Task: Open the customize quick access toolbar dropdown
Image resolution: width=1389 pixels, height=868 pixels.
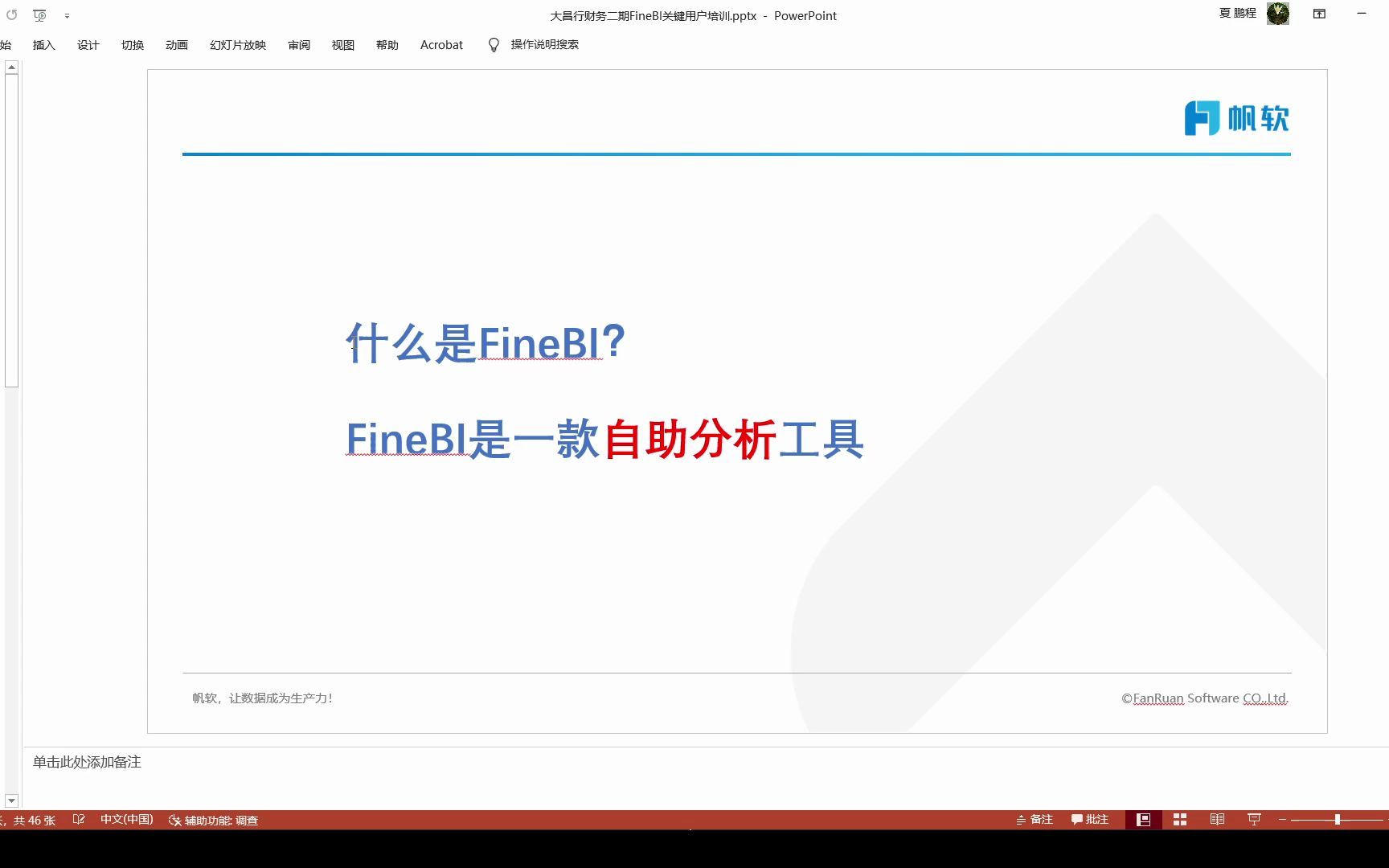Action: coord(67,16)
